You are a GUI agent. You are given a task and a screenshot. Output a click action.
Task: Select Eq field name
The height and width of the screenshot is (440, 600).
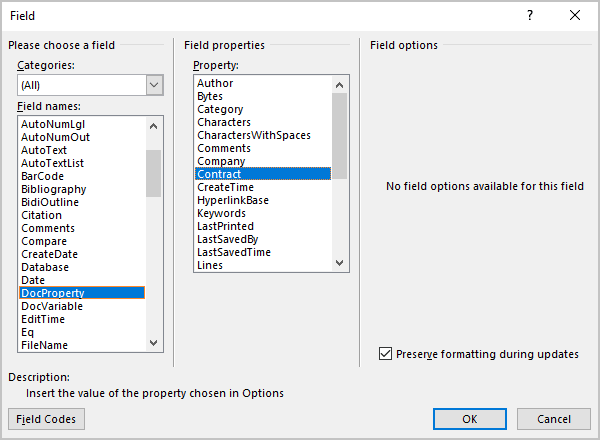click(82, 332)
